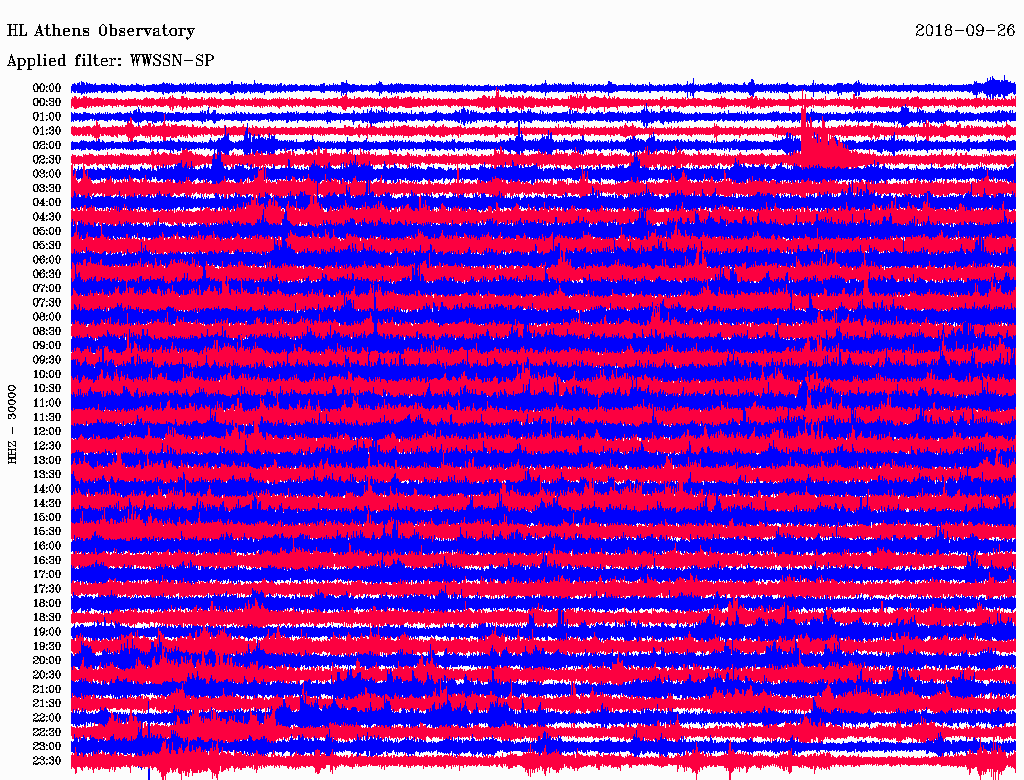Select the 01:30 time label

pos(47,131)
